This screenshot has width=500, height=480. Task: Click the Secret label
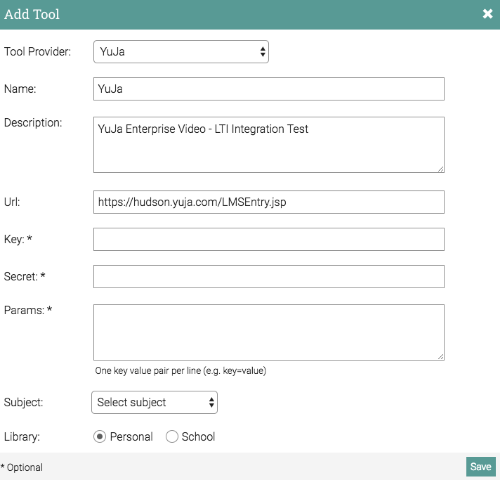[x=24, y=276]
